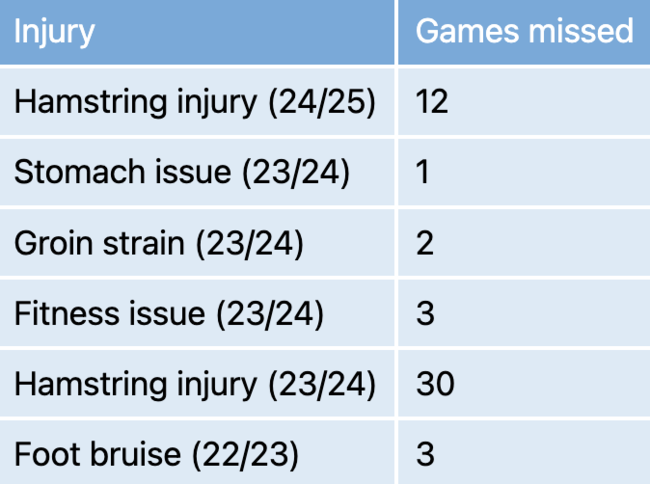This screenshot has width=650, height=484.
Task: Select the Groin strain games missed value 2
Action: (524, 243)
